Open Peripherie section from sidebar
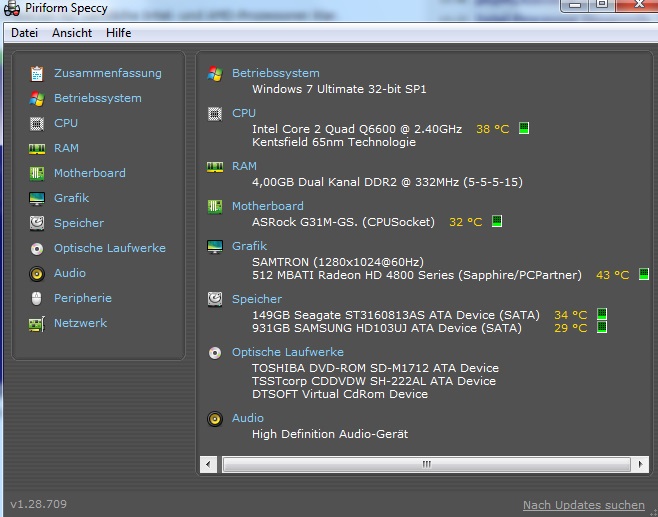The height and width of the screenshot is (517, 658). 83,298
